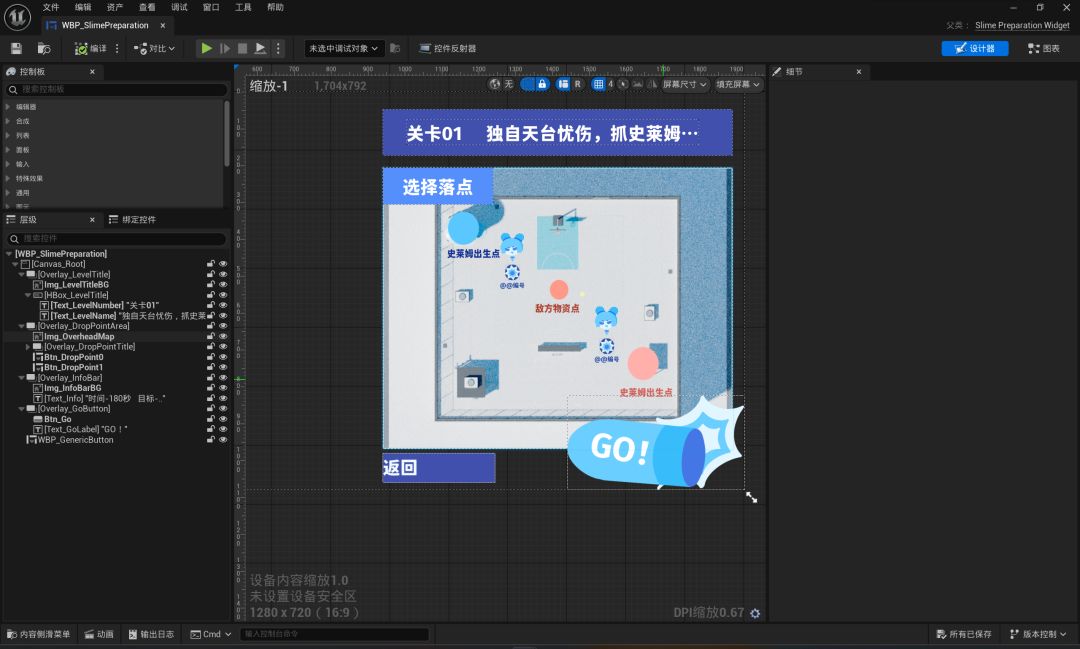Open the 调试 menu
The image size is (1080, 649).
[x=179, y=7]
